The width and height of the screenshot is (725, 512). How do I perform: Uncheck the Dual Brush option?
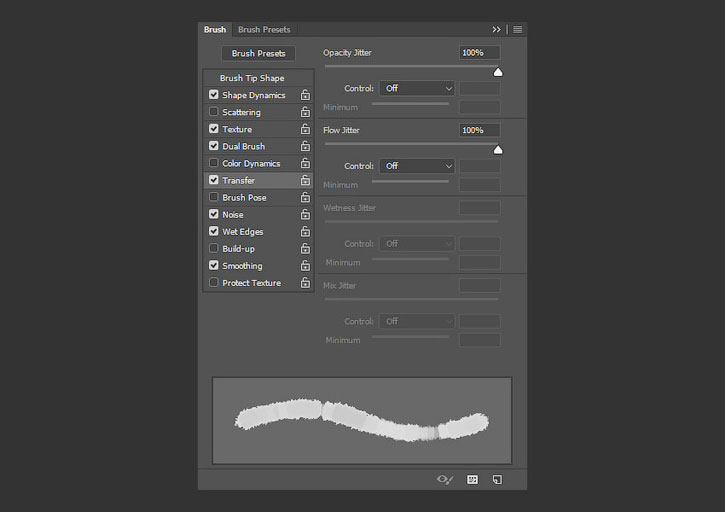click(214, 146)
